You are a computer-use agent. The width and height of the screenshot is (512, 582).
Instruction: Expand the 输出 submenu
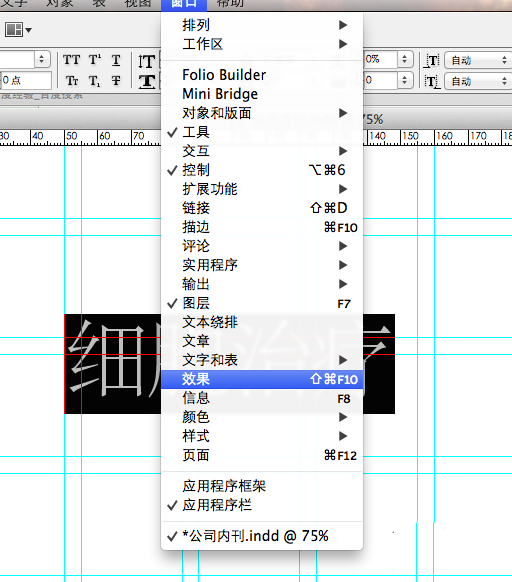[262, 284]
